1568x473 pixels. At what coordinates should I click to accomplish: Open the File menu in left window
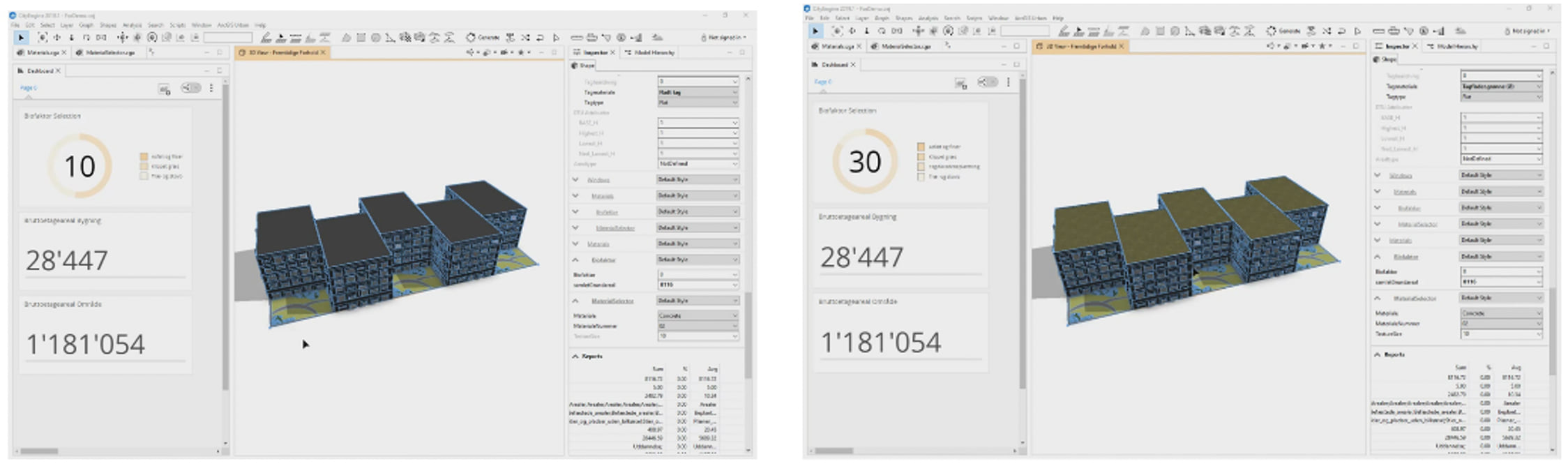pos(15,25)
